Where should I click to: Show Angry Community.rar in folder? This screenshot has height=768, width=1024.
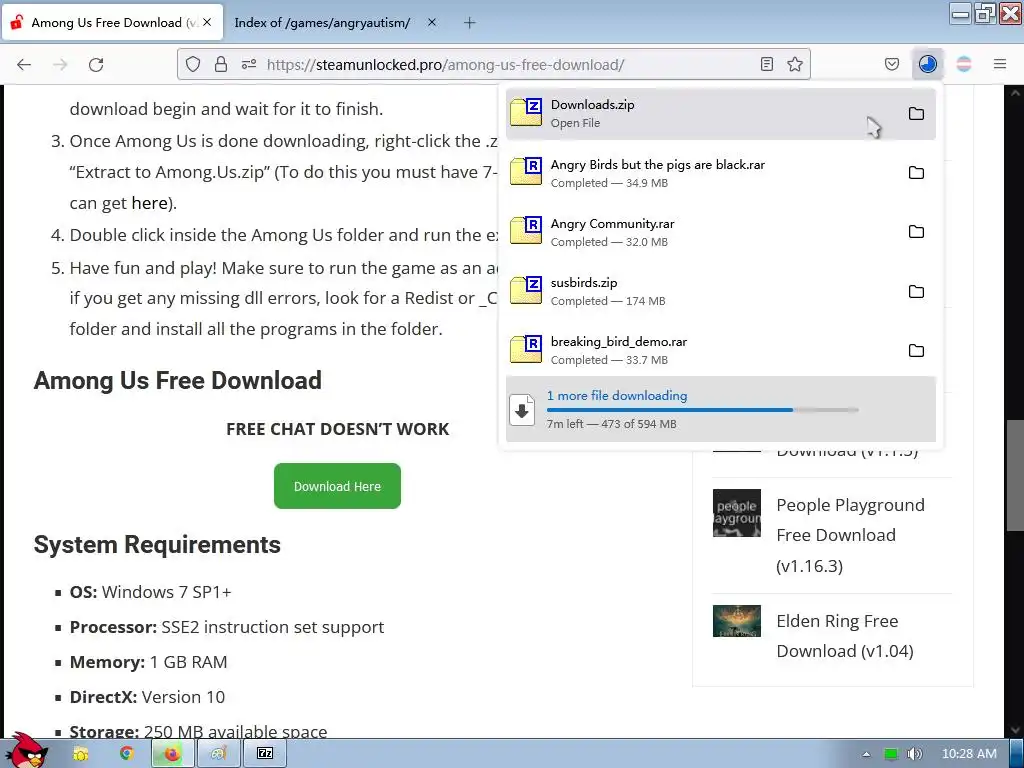click(916, 232)
